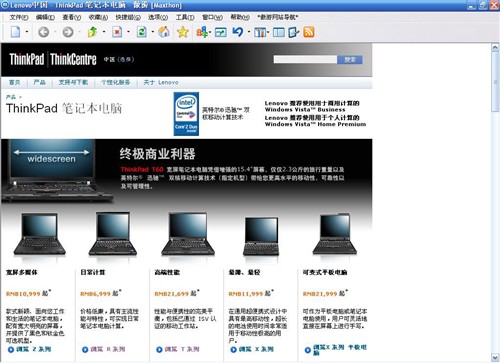Click the Back navigation arrow icon
500x363 pixels.
point(44,32)
